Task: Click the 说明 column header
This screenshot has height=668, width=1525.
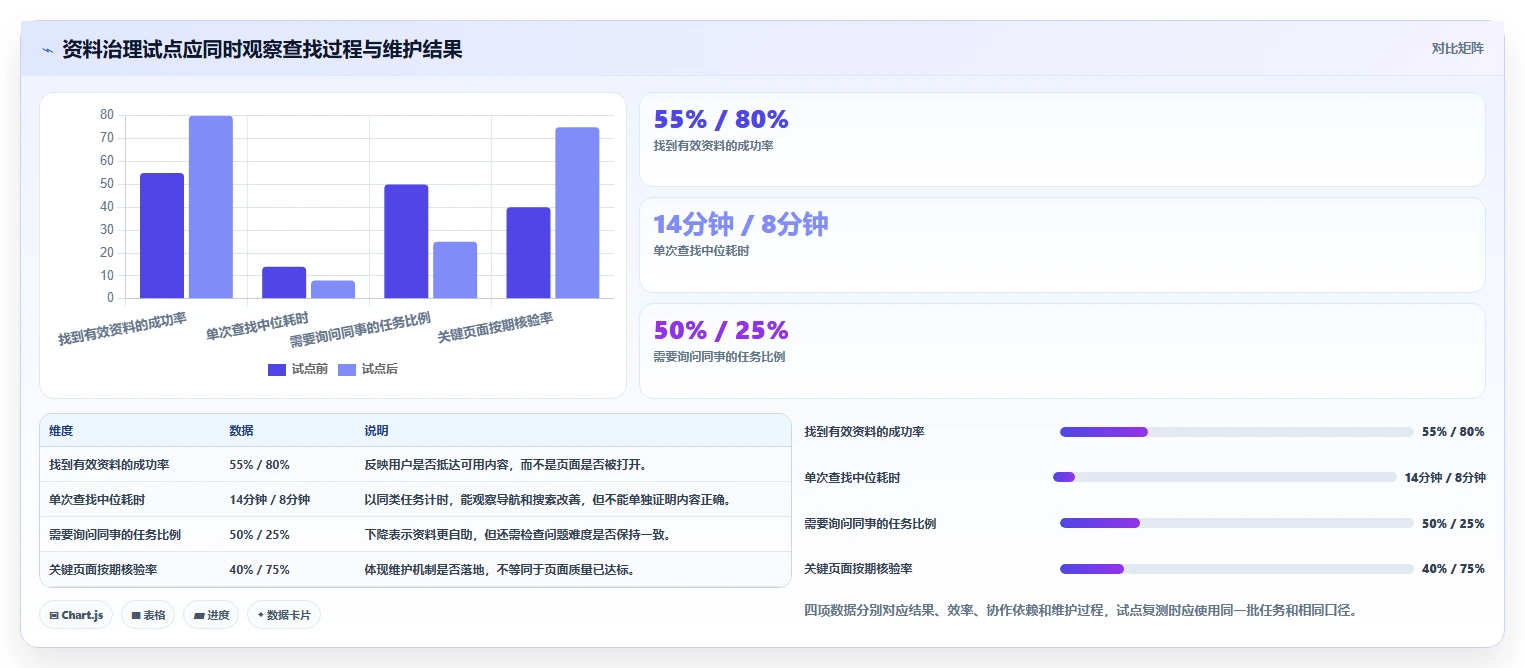Action: 376,431
